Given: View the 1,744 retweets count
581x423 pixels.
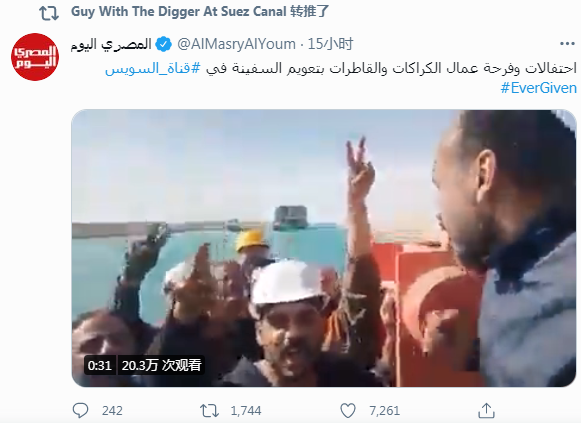Looking at the screenshot, I should pyautogui.click(x=246, y=411).
